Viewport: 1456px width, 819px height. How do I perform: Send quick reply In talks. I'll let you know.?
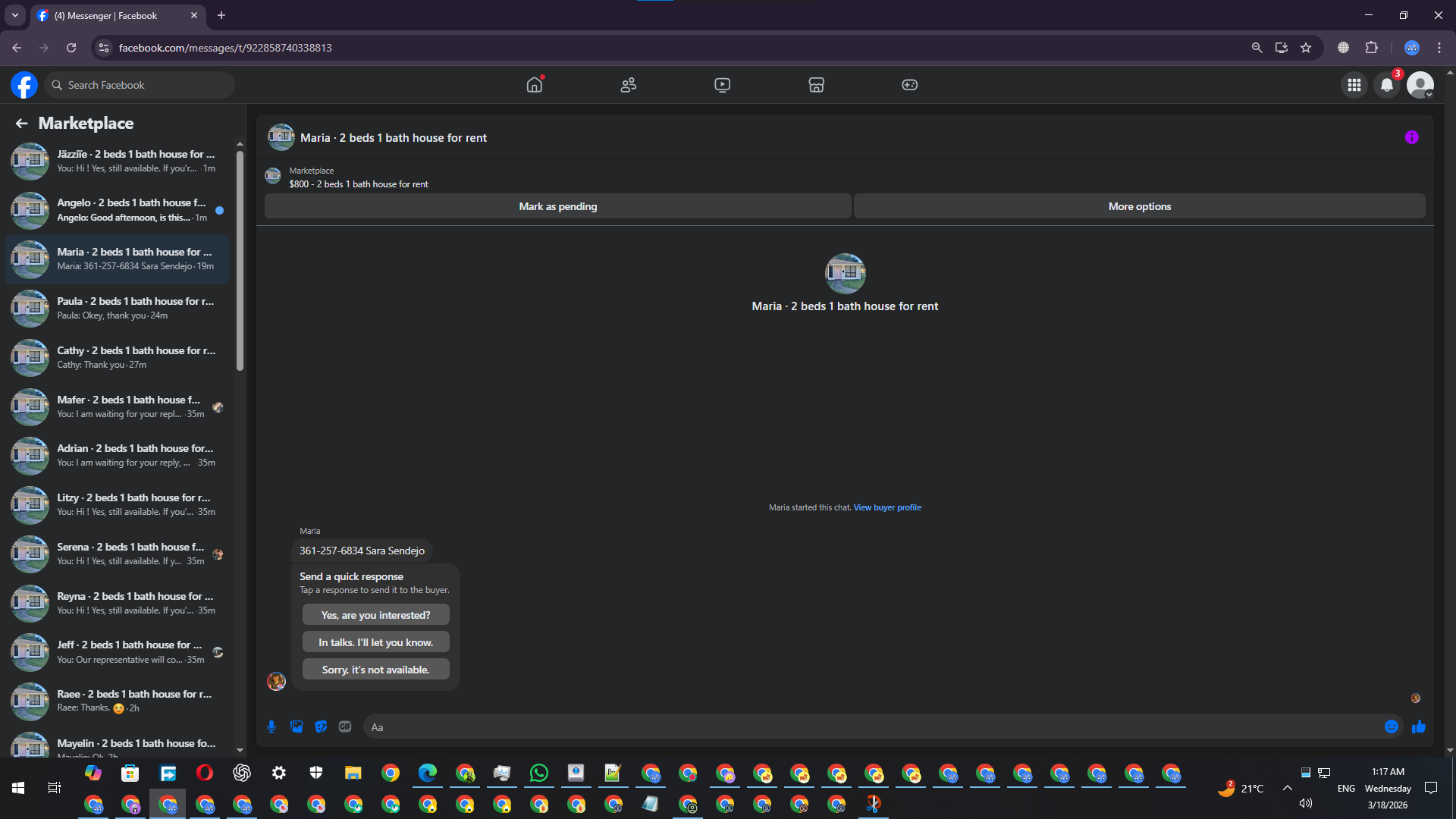(x=375, y=642)
